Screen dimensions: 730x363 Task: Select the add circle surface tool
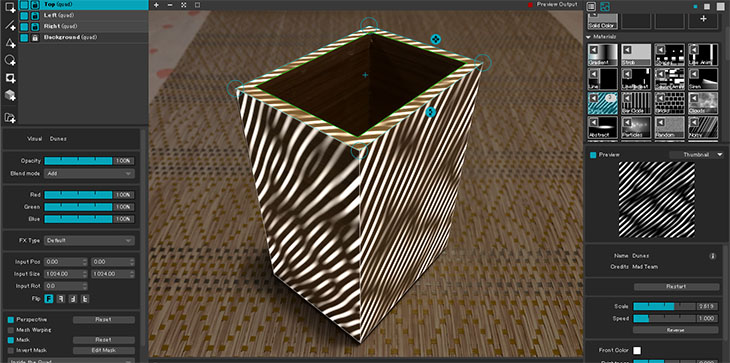pos(10,60)
